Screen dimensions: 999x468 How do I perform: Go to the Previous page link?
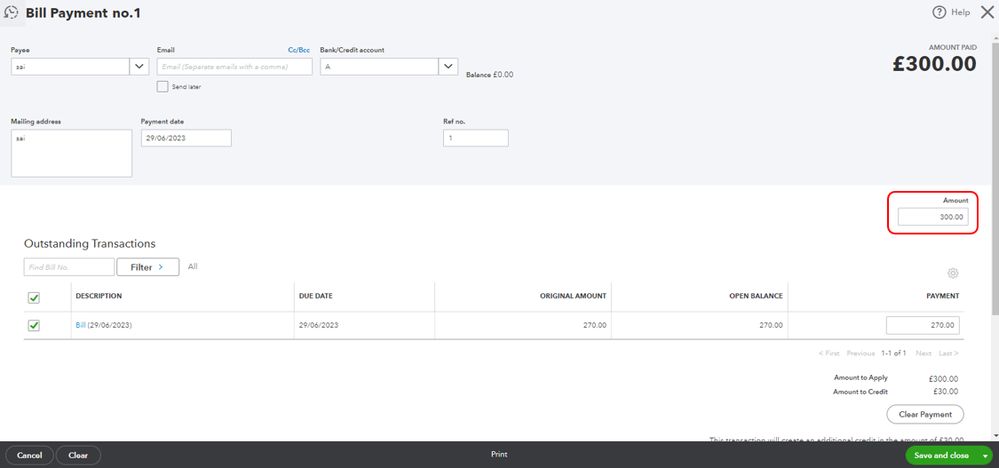click(860, 353)
